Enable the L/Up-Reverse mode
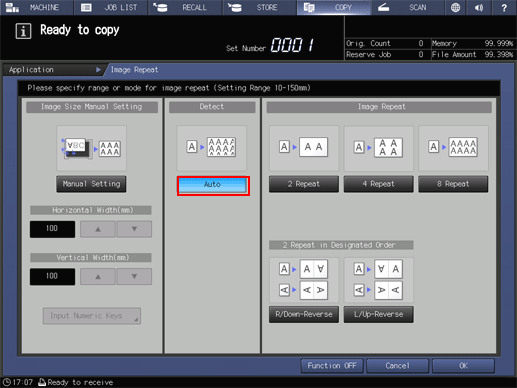 tap(379, 314)
